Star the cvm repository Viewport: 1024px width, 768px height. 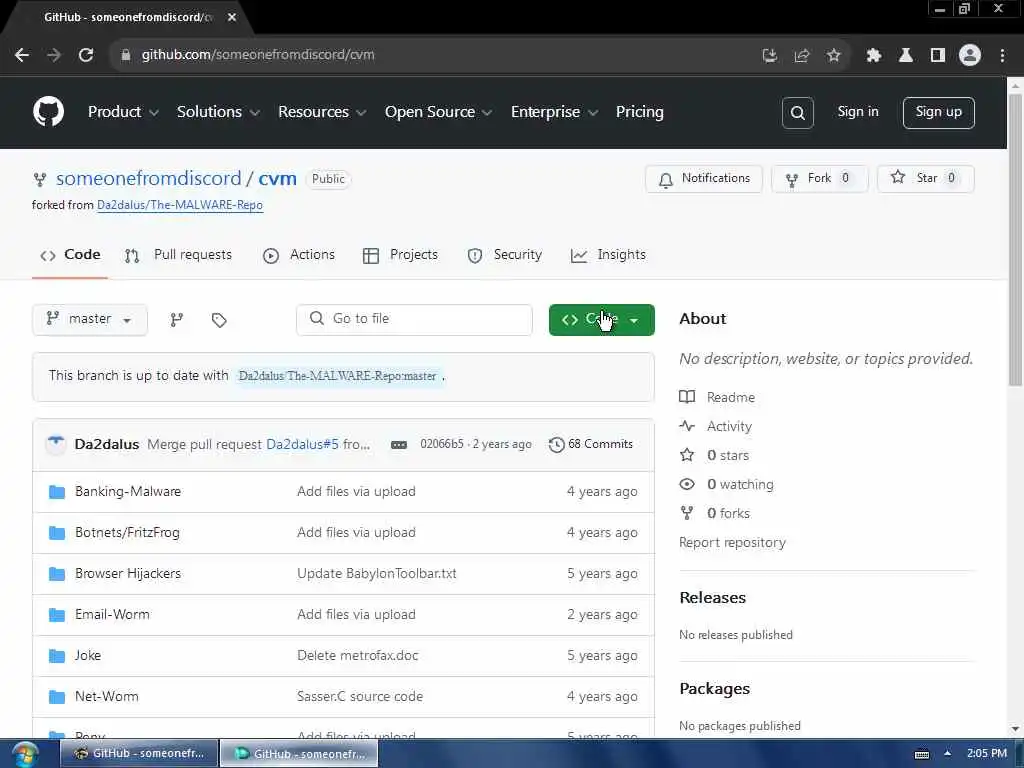pyautogui.click(x=925, y=178)
